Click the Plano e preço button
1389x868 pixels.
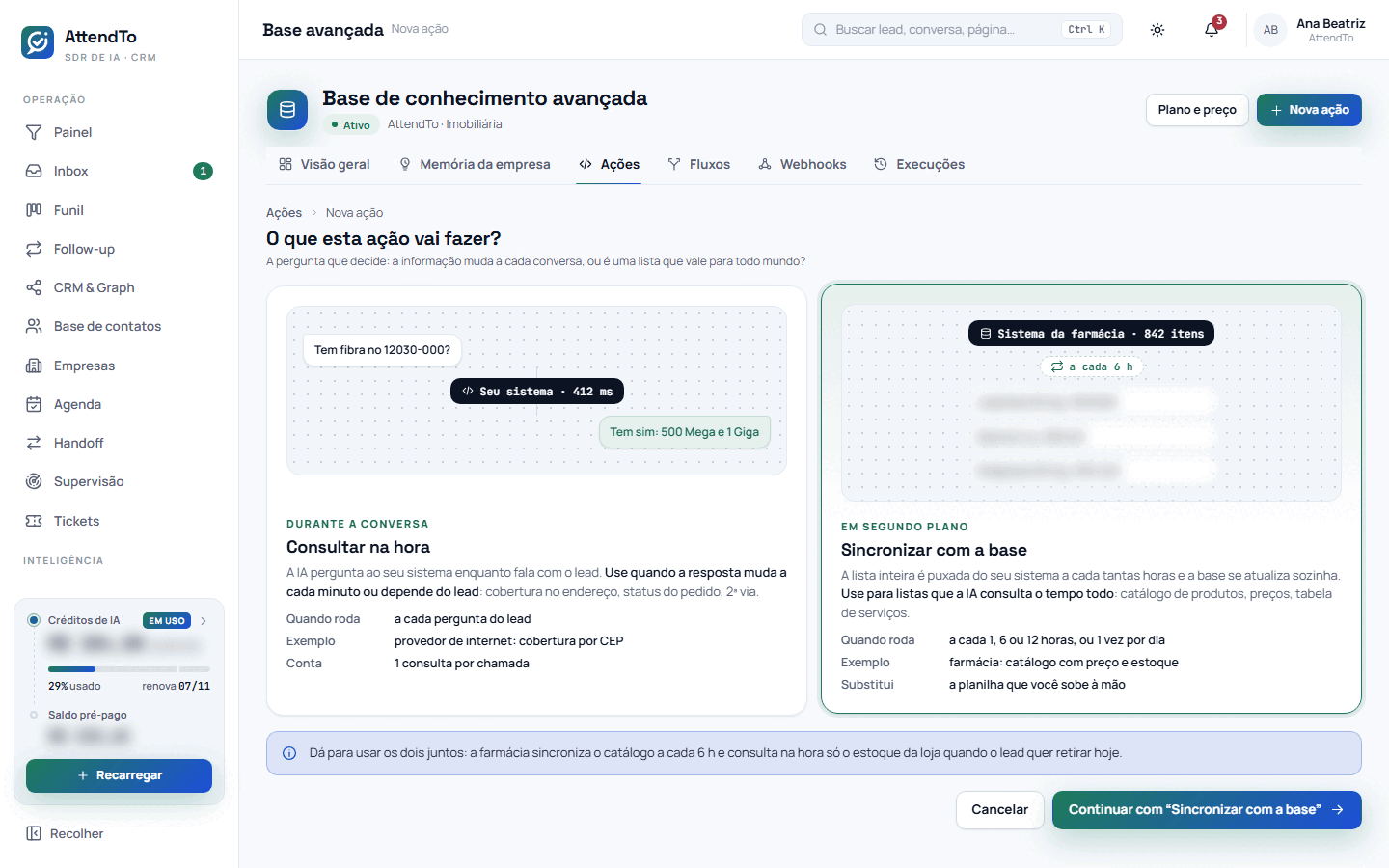[x=1197, y=110]
